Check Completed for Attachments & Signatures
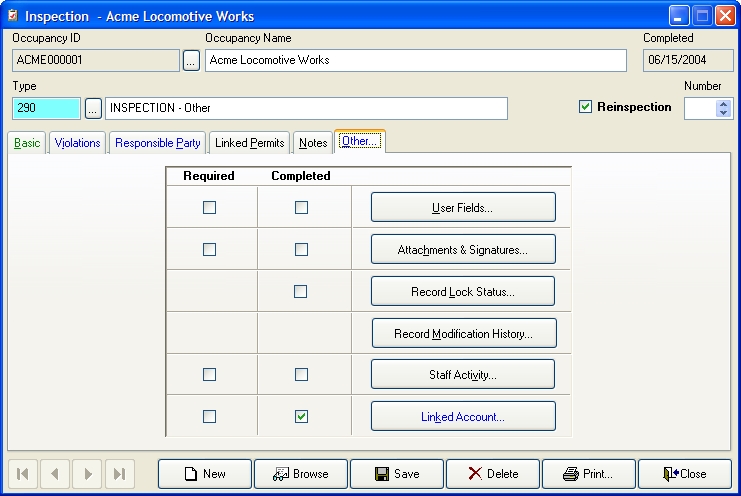Image resolution: width=741 pixels, height=496 pixels. coord(301,249)
